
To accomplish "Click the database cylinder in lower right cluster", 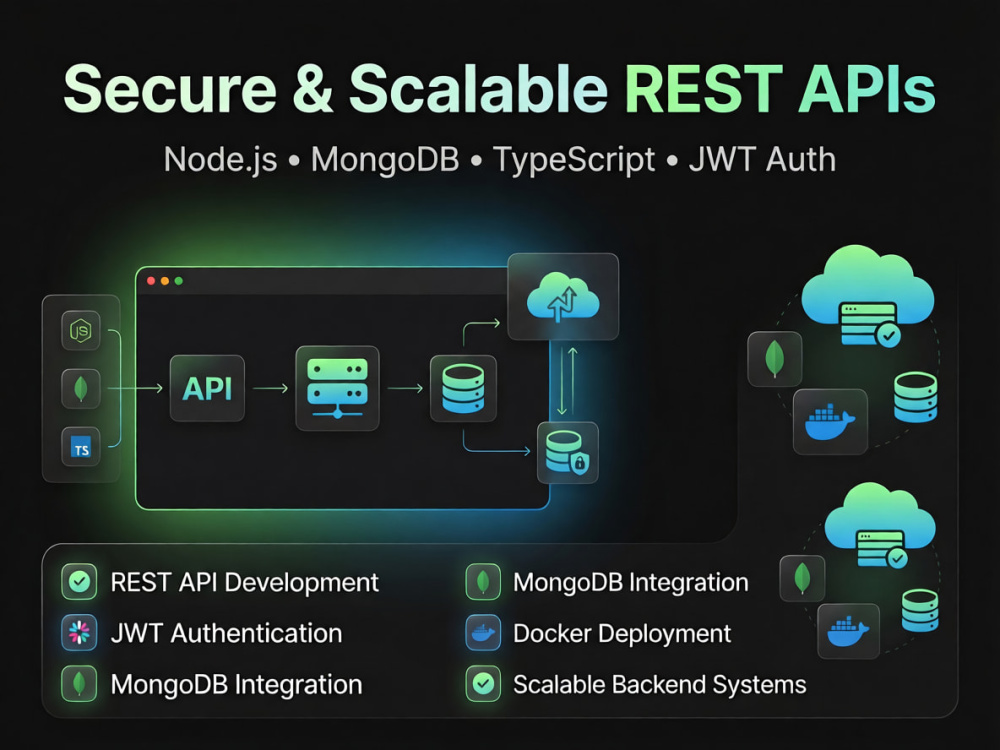I will click(x=920, y=610).
